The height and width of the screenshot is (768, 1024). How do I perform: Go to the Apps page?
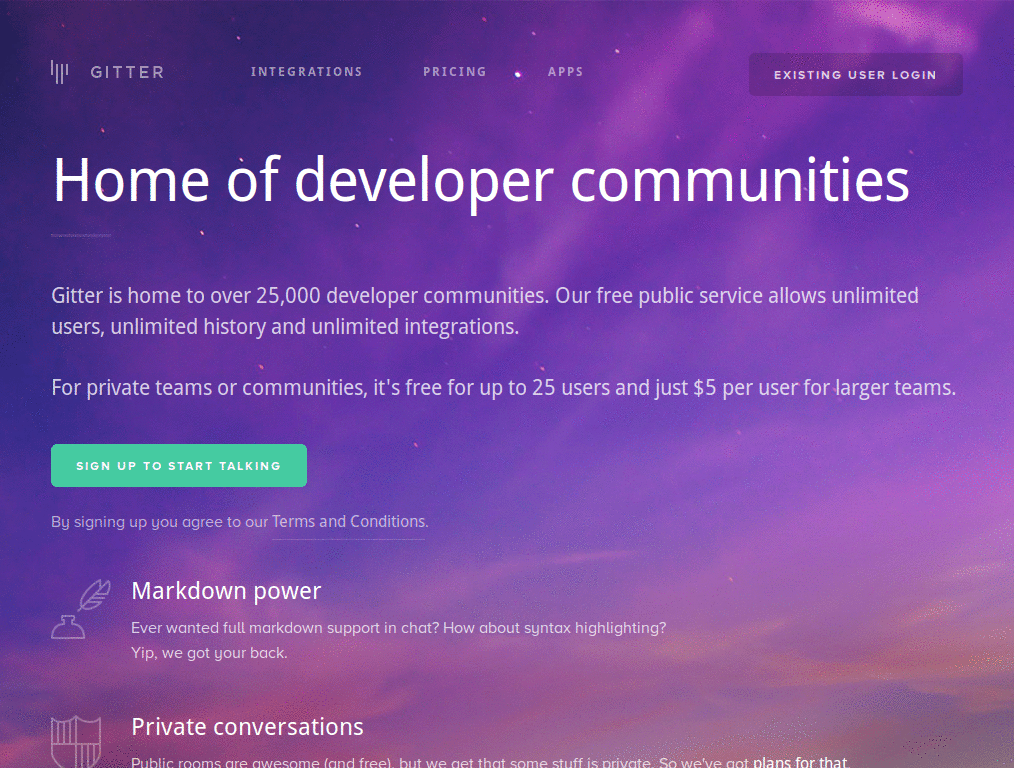[565, 72]
